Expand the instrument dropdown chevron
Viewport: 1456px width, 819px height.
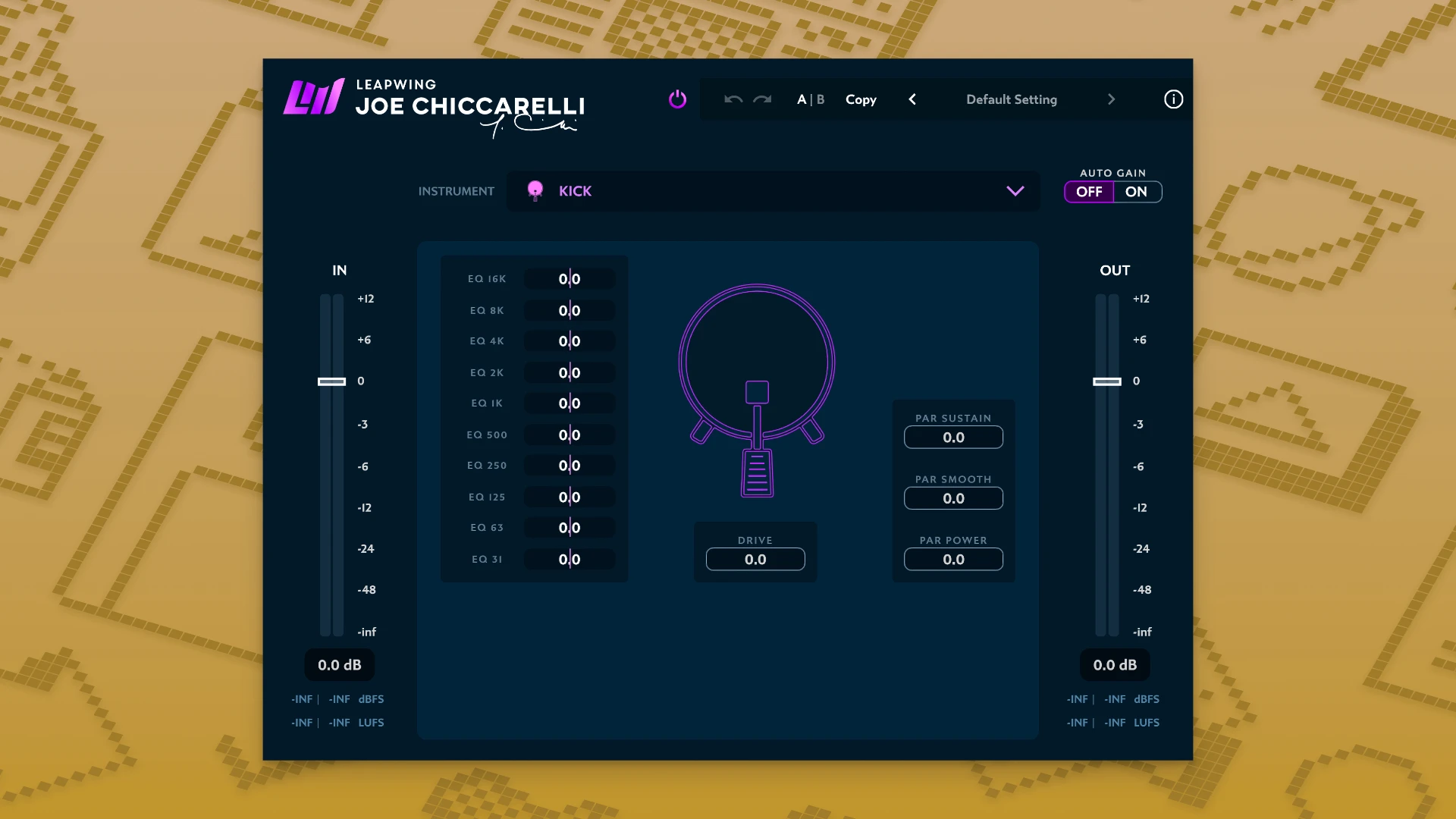[1015, 191]
